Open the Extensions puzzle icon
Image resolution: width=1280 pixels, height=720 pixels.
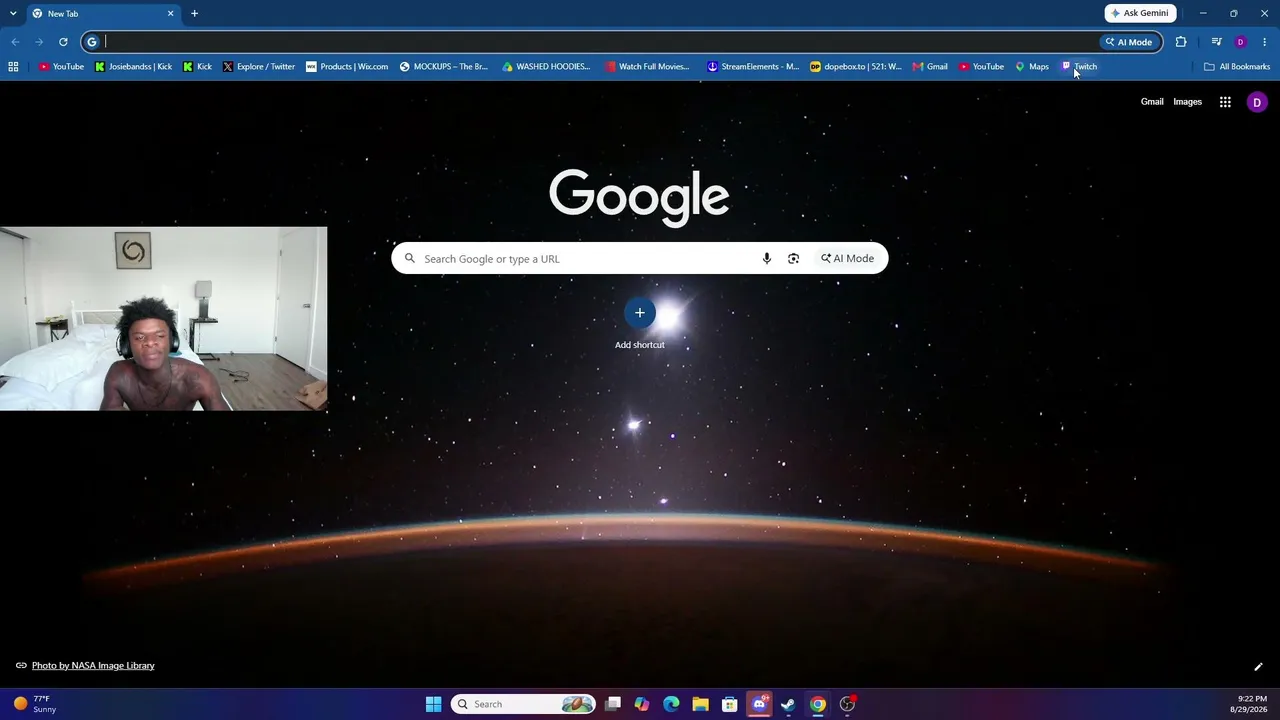pos(1181,42)
